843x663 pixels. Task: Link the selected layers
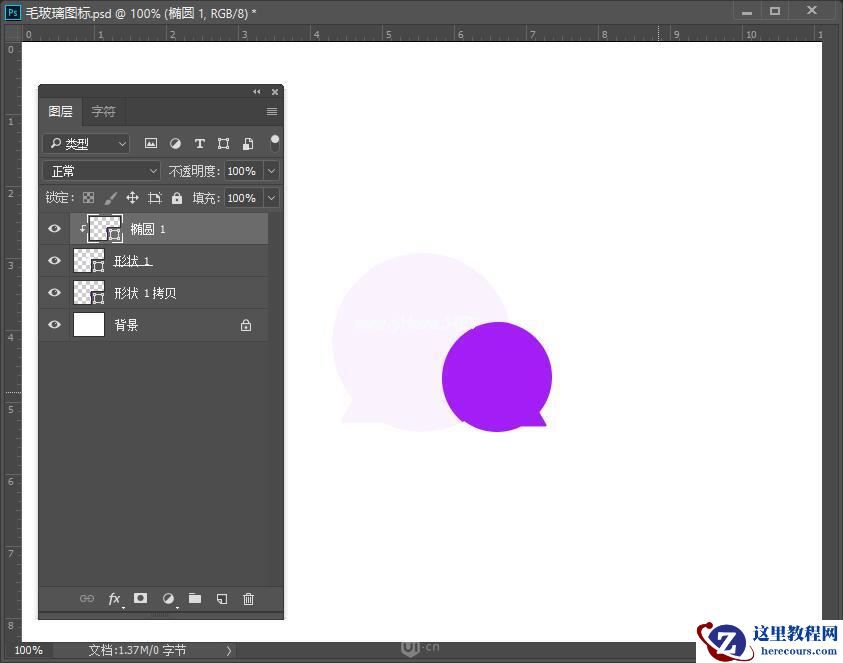(x=87, y=599)
